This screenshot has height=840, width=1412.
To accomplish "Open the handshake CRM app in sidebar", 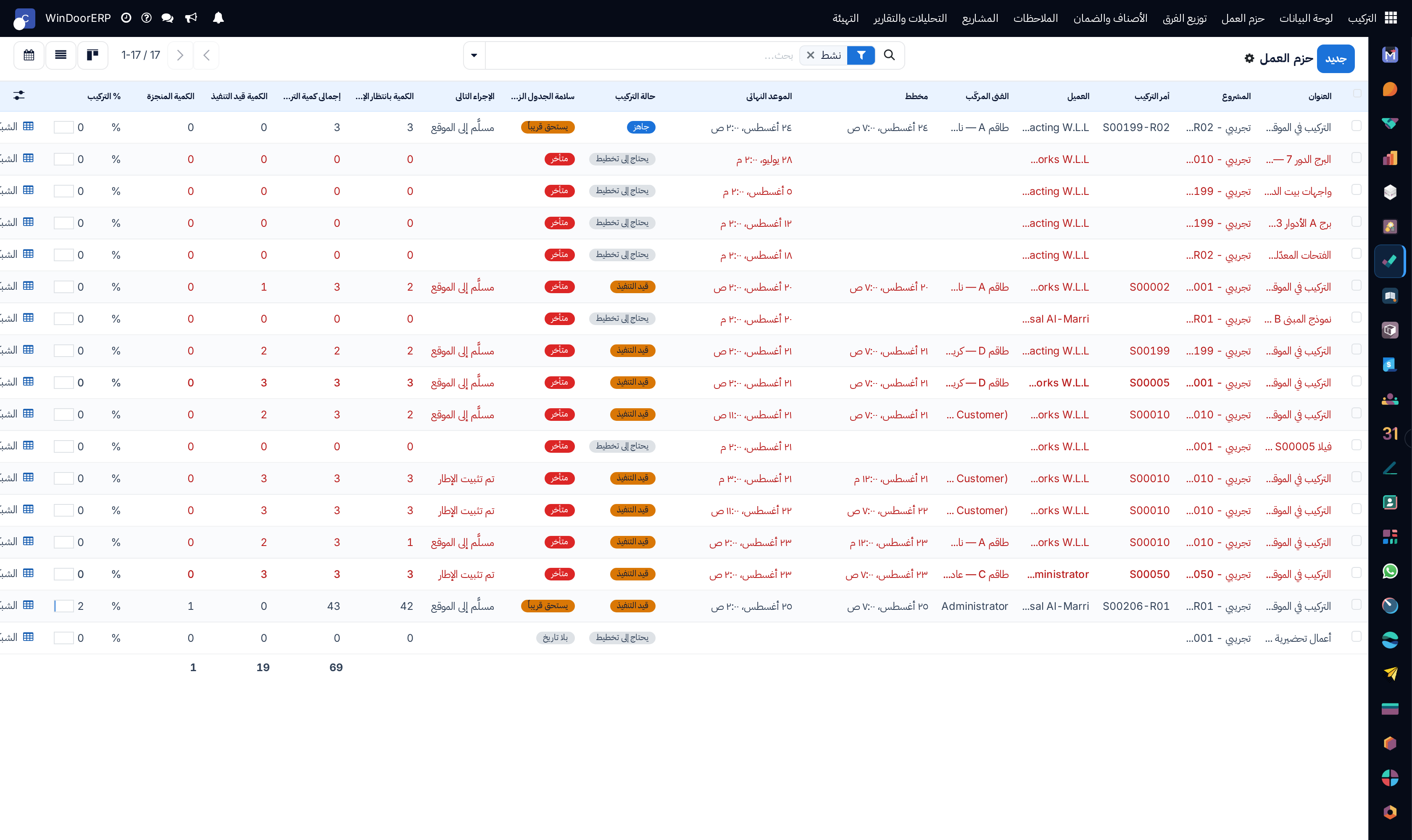I will [1390, 123].
